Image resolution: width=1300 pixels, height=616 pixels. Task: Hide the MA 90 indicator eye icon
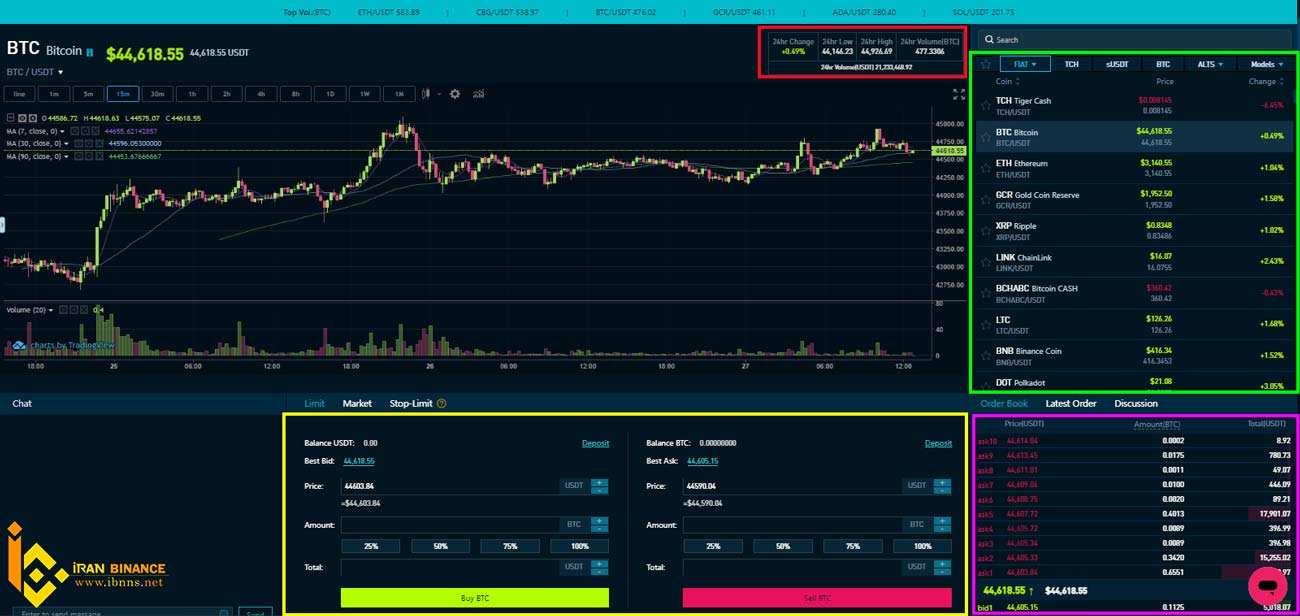(x=79, y=156)
